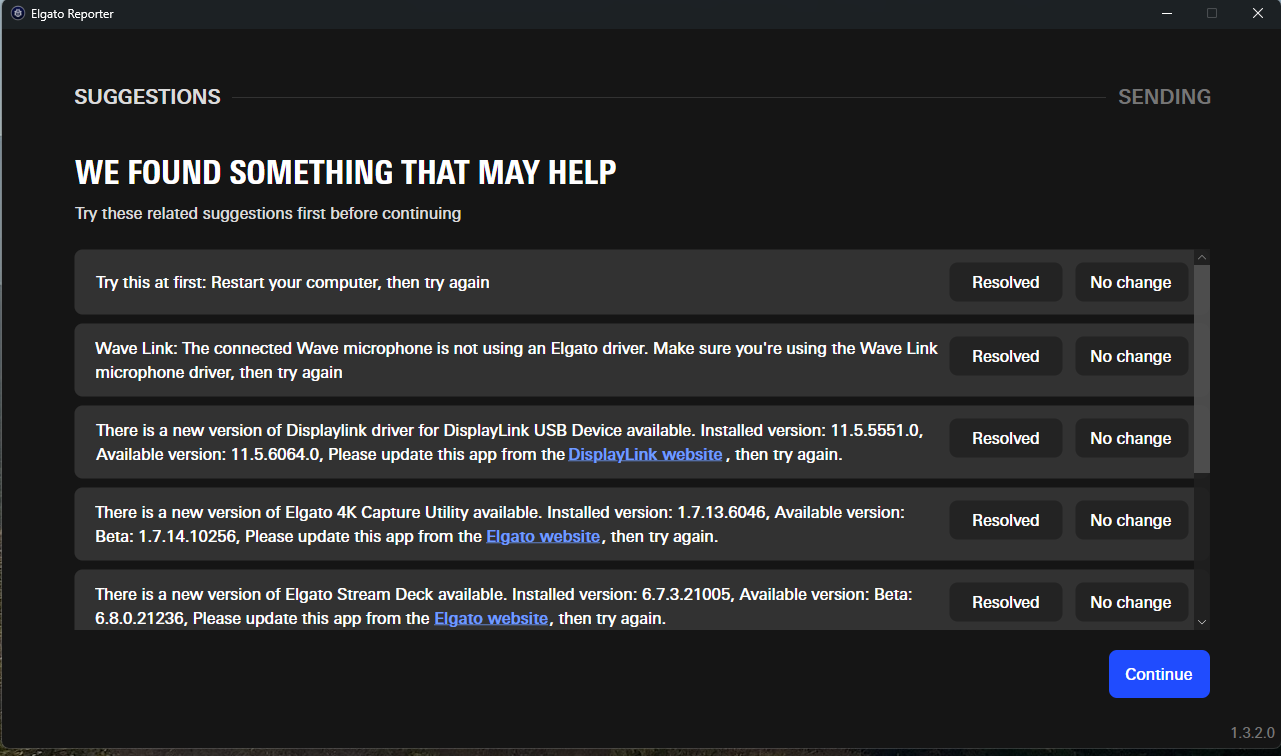The height and width of the screenshot is (756, 1281).
Task: Mark DisplayLink driver update as No change
Action: click(1131, 438)
